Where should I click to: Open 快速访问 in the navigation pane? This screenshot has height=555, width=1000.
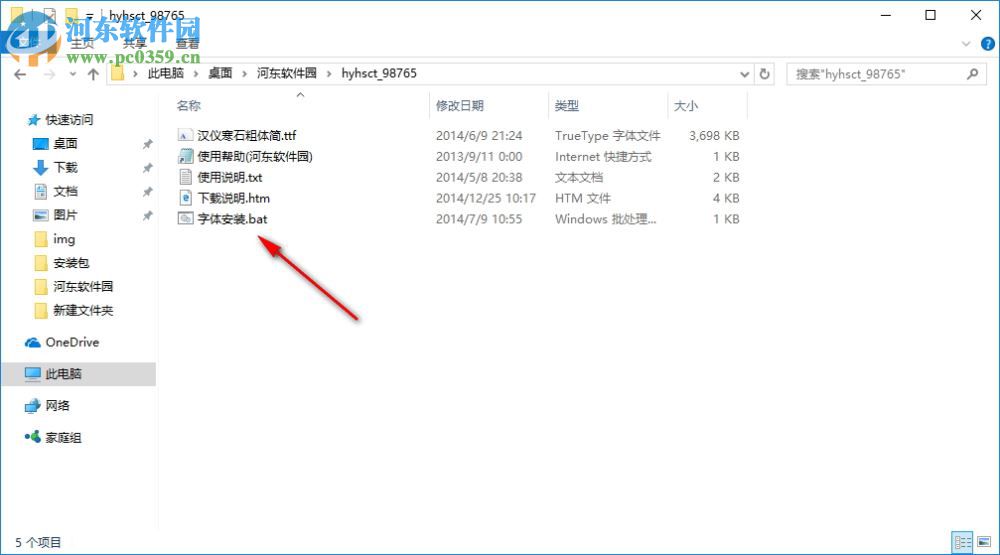click(x=69, y=120)
